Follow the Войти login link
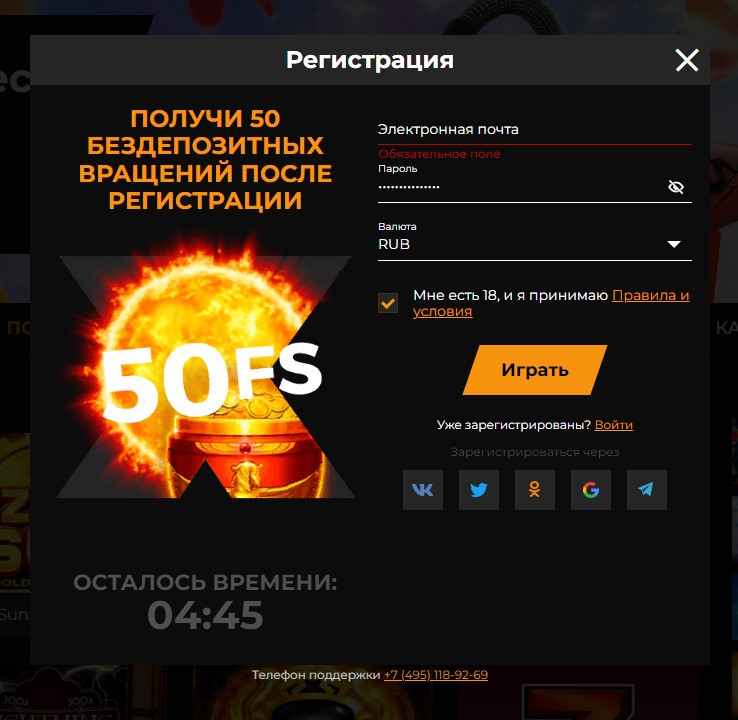 tap(614, 424)
